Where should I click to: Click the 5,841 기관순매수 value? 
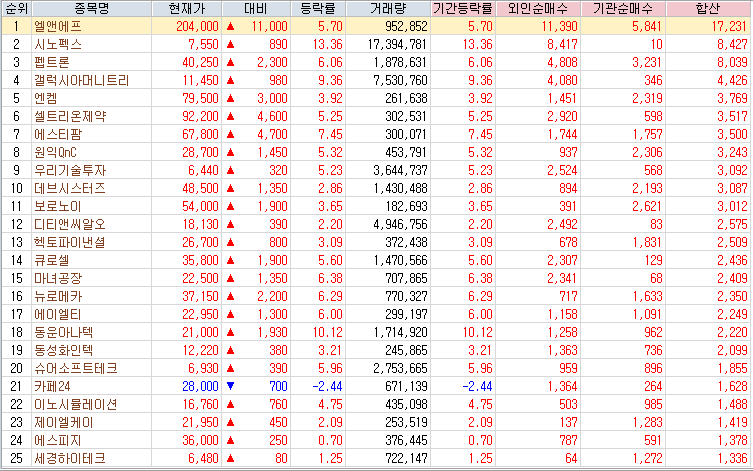pyautogui.click(x=647, y=26)
